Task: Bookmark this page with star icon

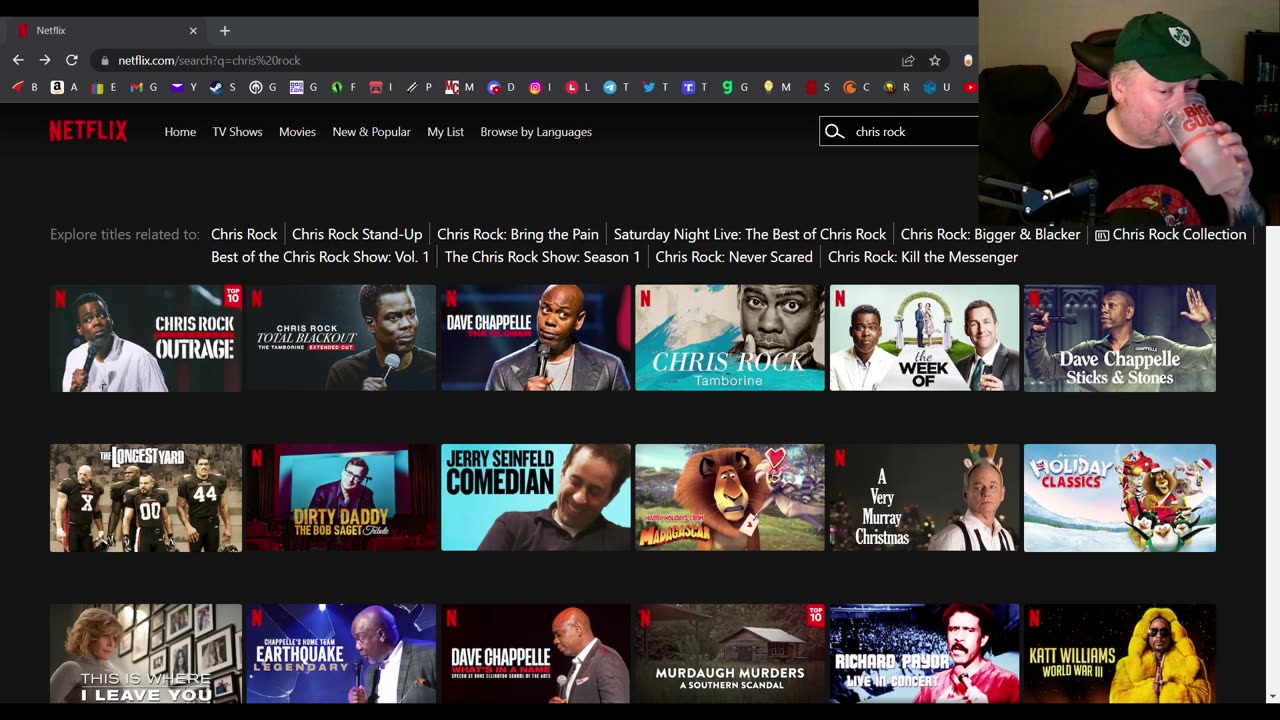Action: pyautogui.click(x=935, y=60)
